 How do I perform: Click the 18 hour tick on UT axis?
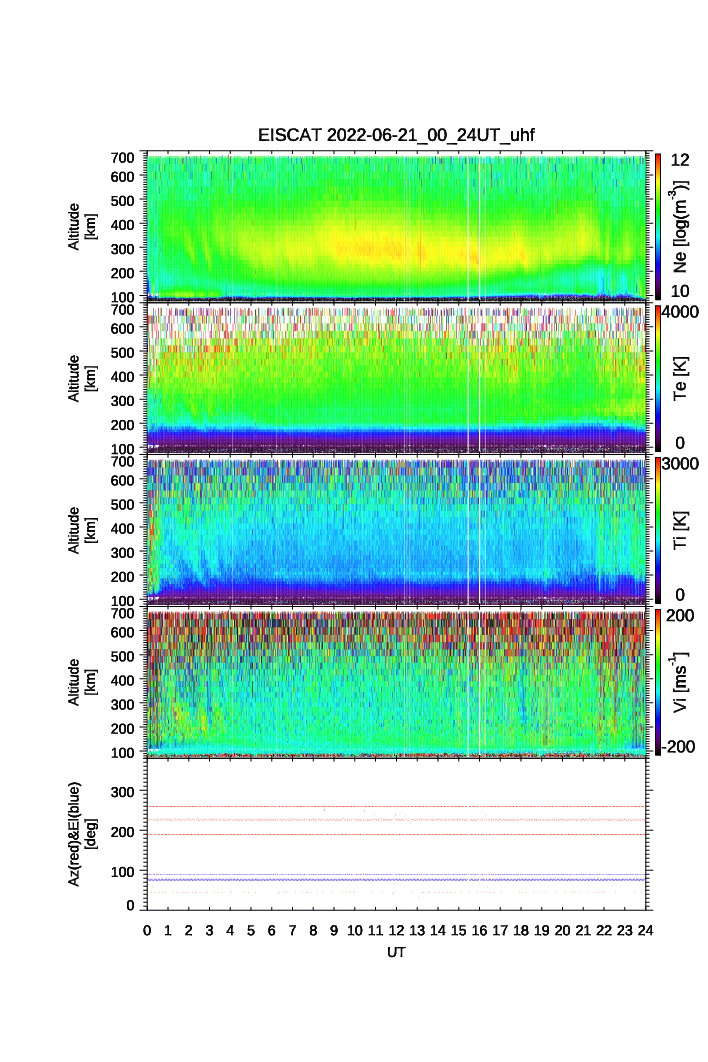521,930
